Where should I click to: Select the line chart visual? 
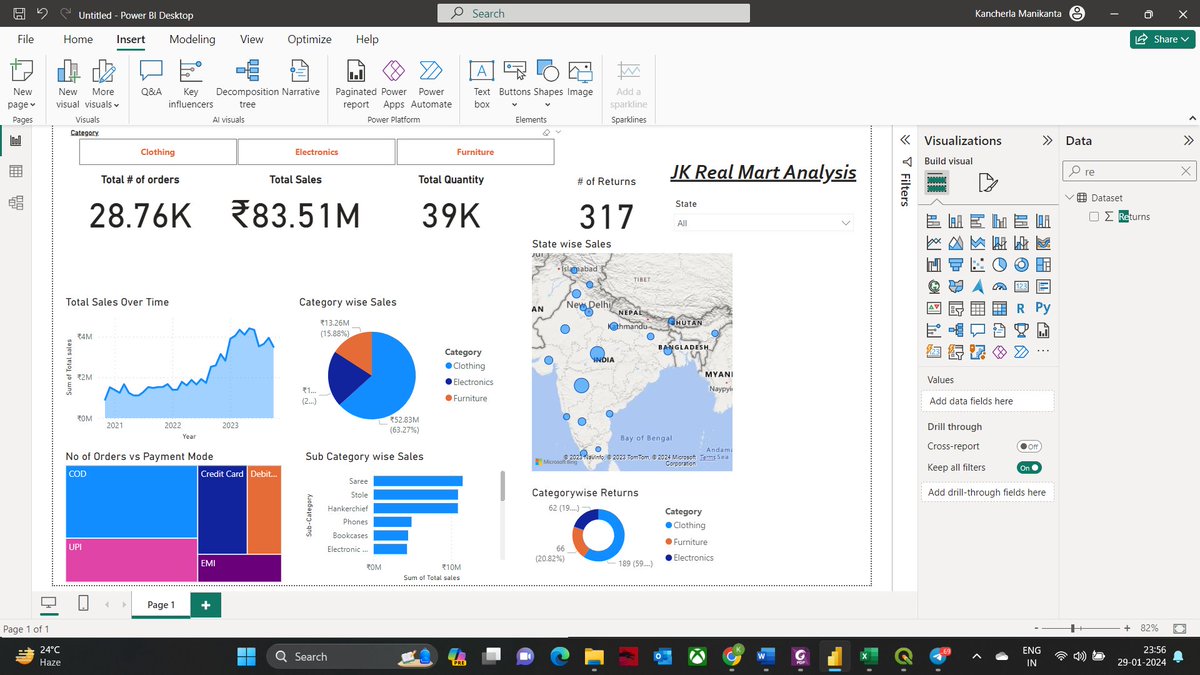pyautogui.click(x=934, y=243)
